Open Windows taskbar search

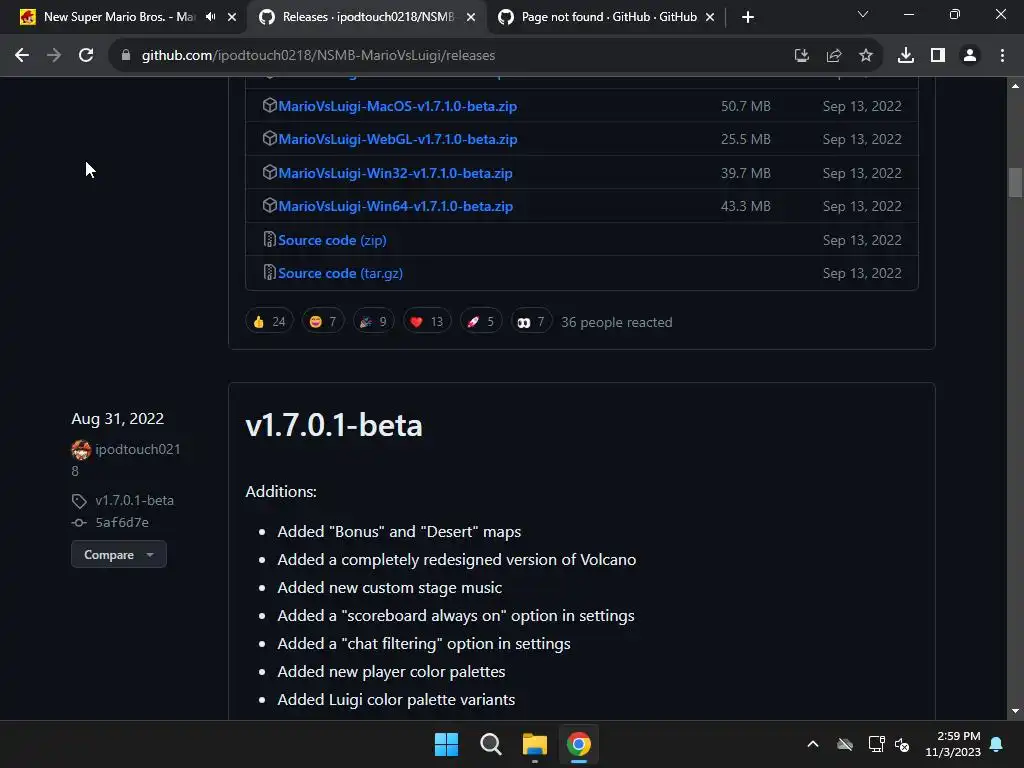[x=490, y=744]
